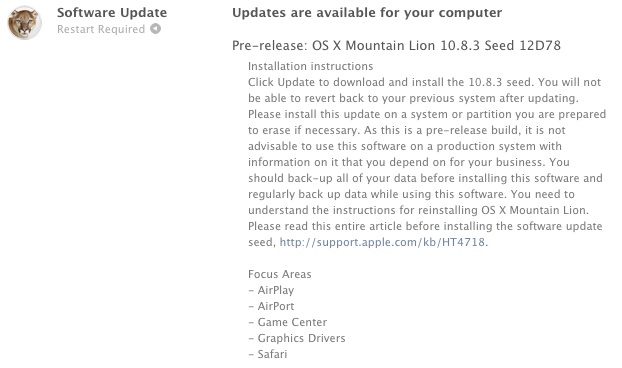Click the line starting 'should back-up all of your data'

point(425,178)
